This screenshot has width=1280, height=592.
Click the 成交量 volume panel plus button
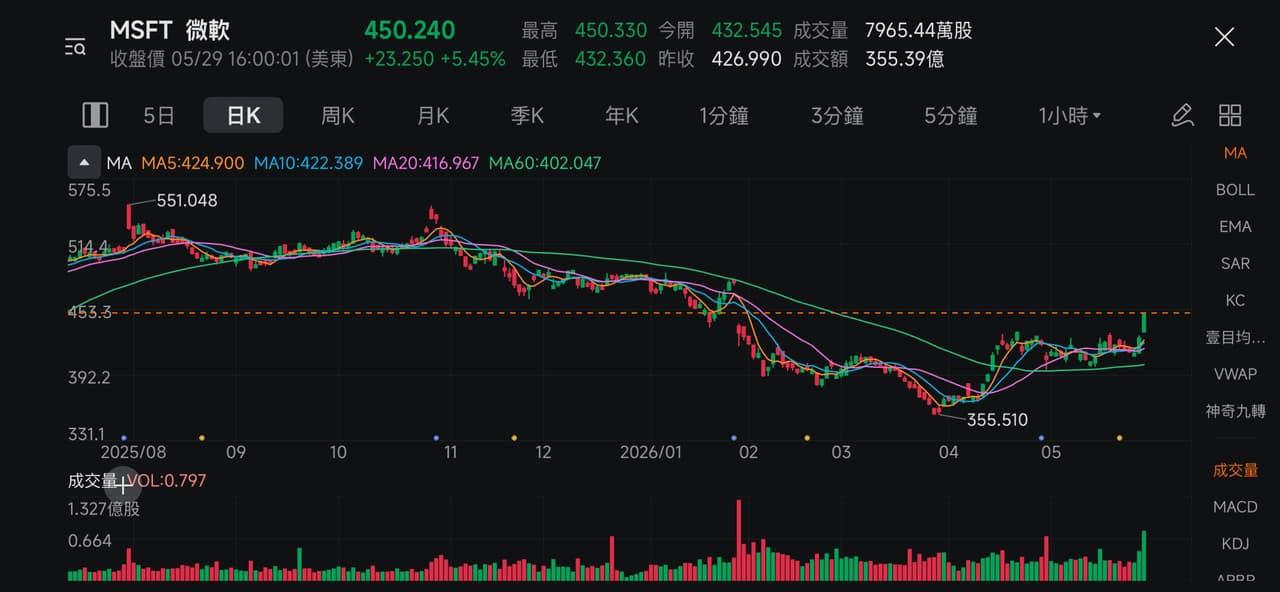123,486
